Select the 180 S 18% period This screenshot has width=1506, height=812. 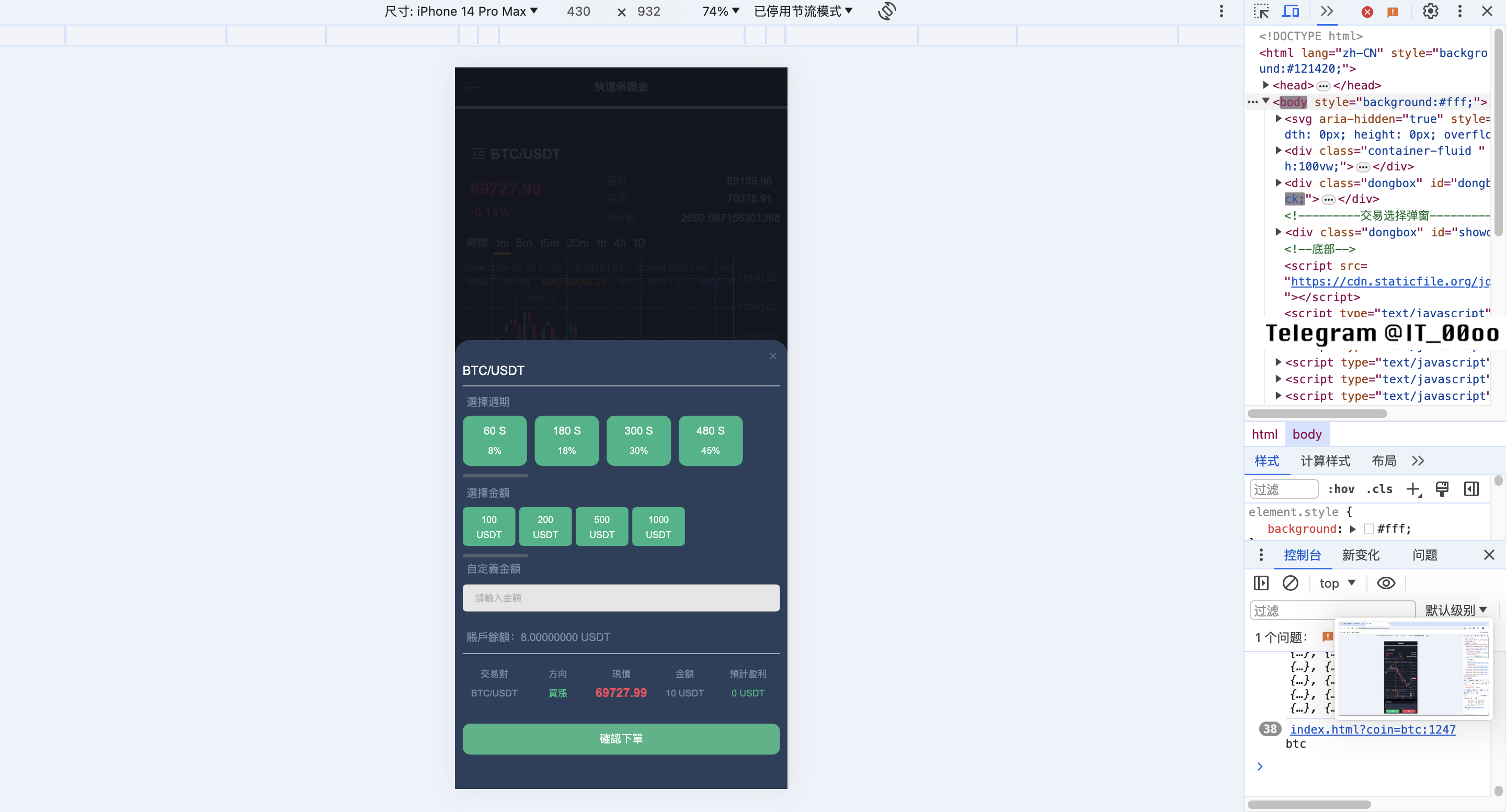tap(566, 440)
